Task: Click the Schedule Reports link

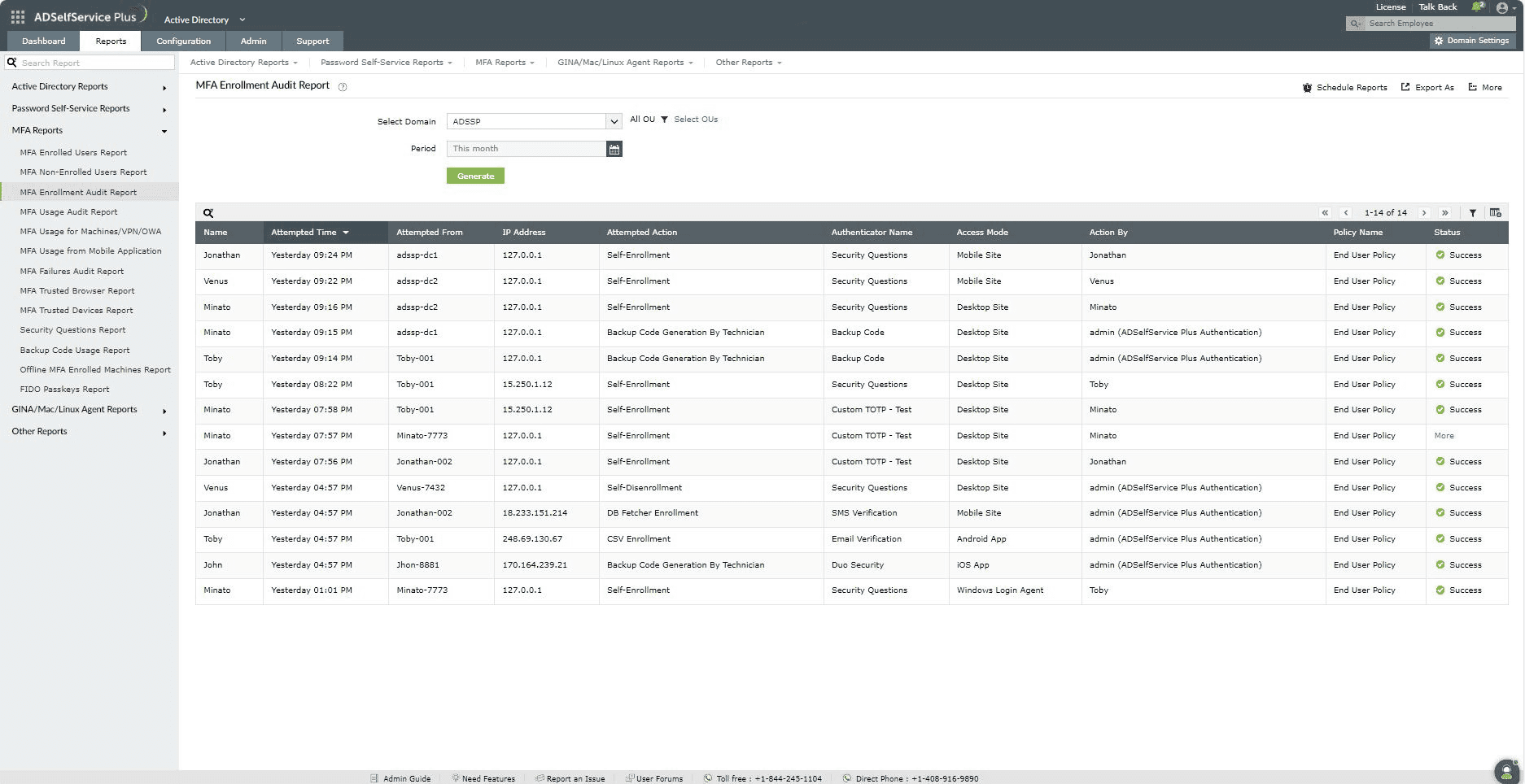Action: [x=1345, y=87]
